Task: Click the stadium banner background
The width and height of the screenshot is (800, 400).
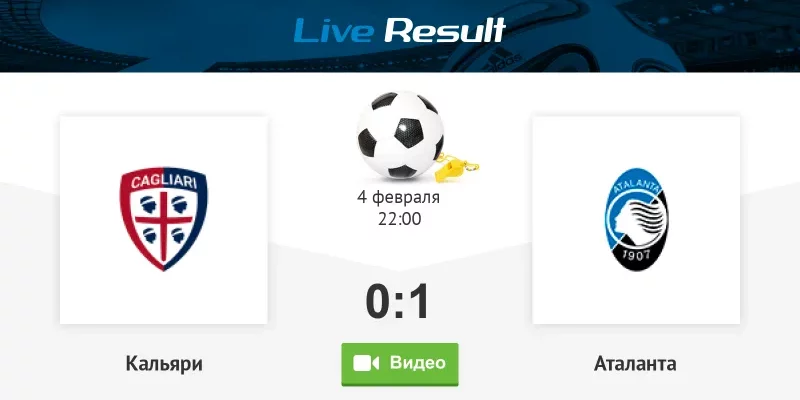Action: (153, 36)
